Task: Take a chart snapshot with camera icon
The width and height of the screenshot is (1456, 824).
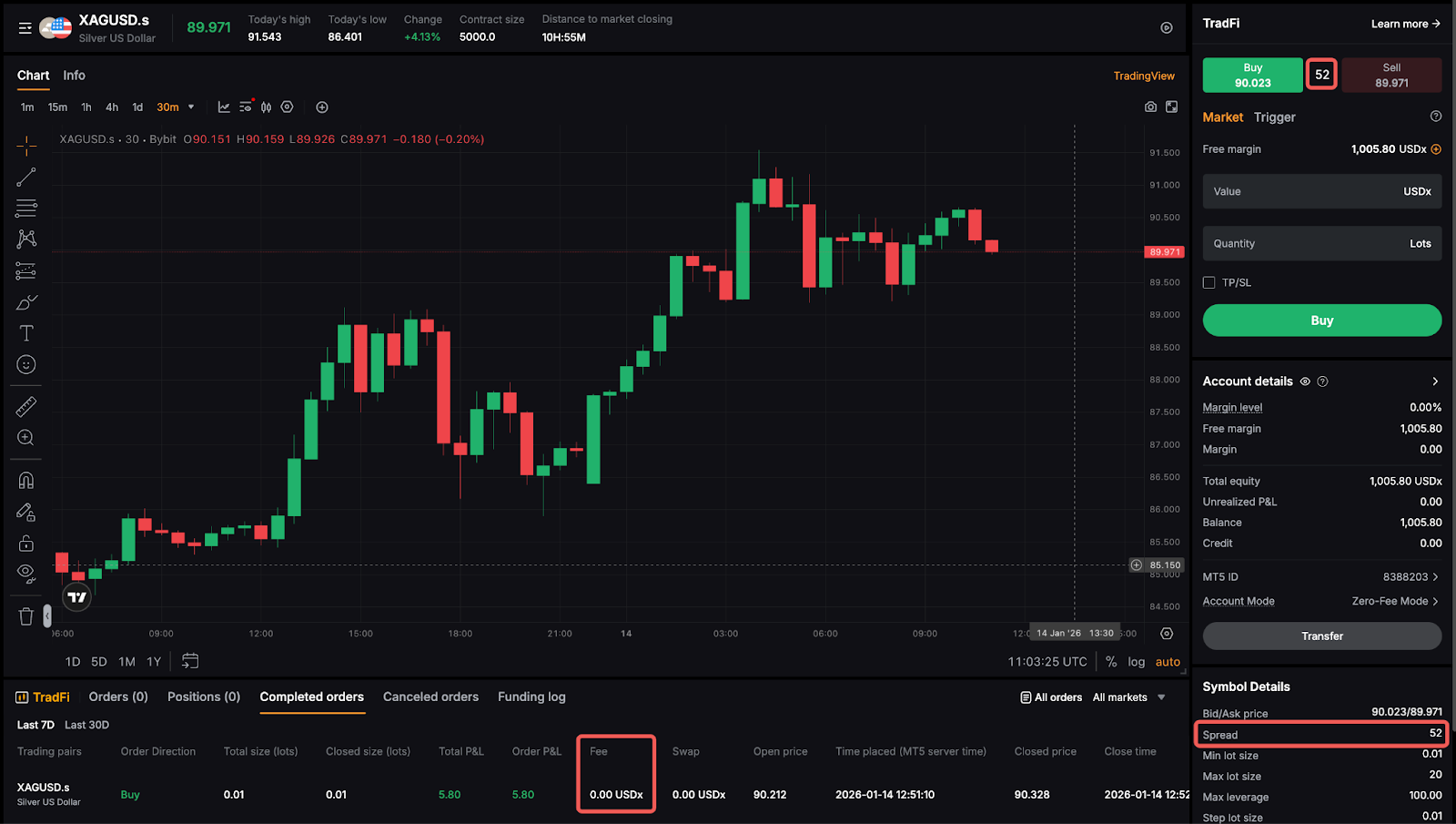Action: 1150,107
